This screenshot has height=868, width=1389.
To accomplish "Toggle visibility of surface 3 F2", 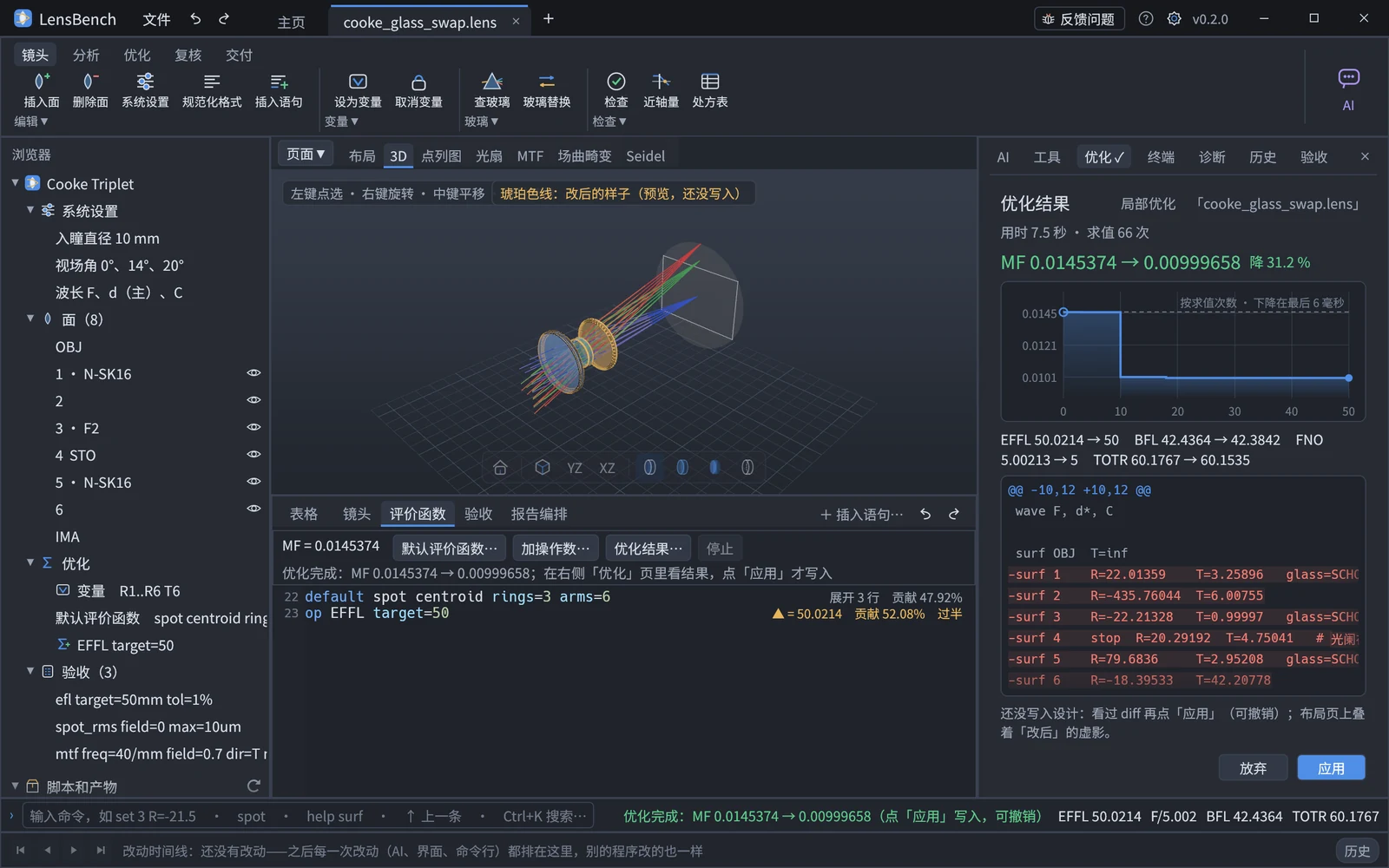I will [x=253, y=427].
